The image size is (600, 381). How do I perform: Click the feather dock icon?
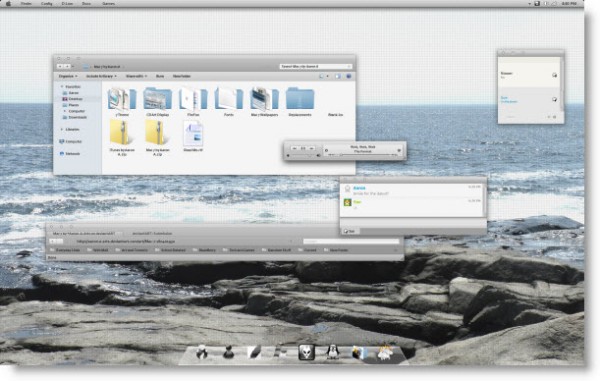254,352
